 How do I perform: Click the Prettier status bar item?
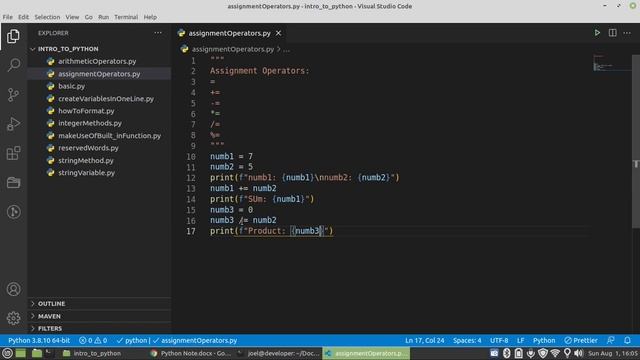[581, 340]
